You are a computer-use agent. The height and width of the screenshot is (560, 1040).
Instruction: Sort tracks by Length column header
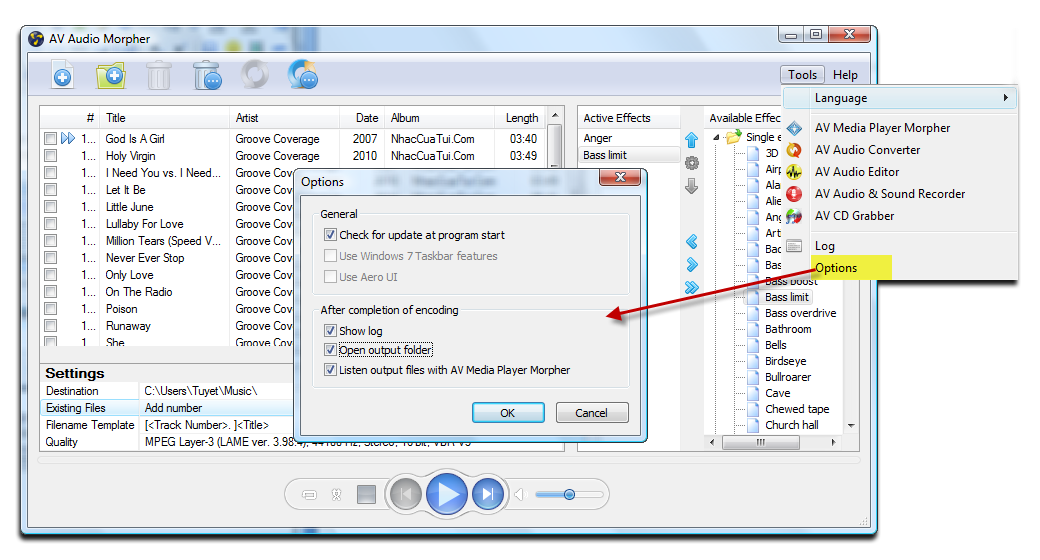click(x=522, y=117)
